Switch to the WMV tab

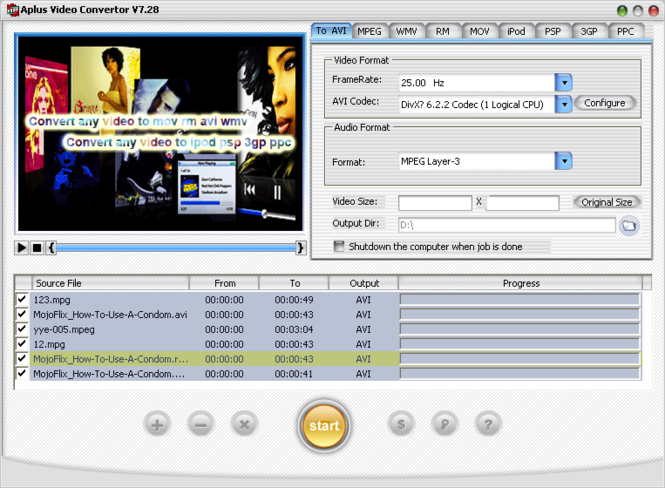[x=406, y=31]
